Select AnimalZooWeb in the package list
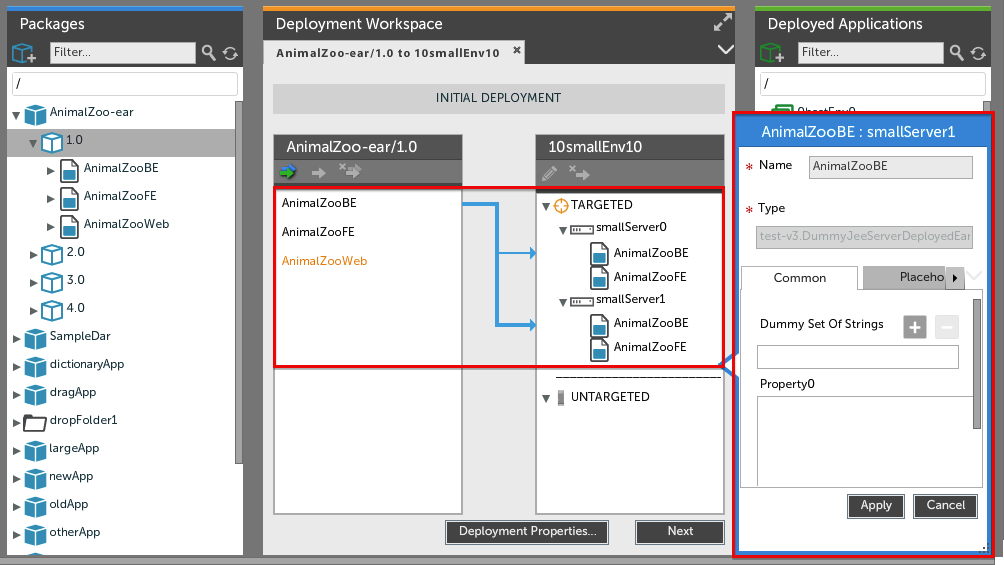The height and width of the screenshot is (565, 1004). pos(325,261)
